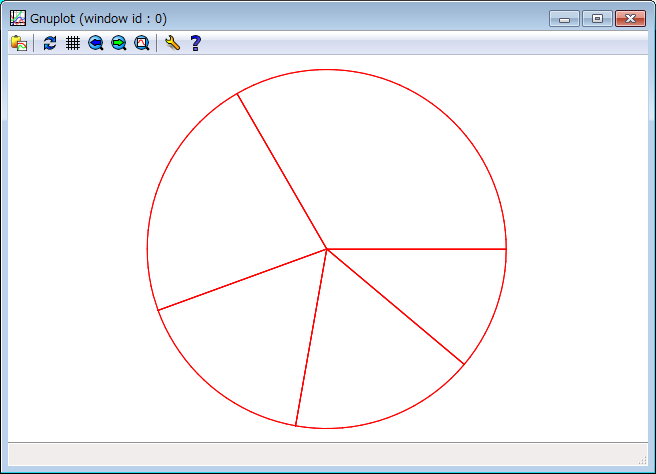
Task: Apply the next zoom settings
Action: point(119,43)
